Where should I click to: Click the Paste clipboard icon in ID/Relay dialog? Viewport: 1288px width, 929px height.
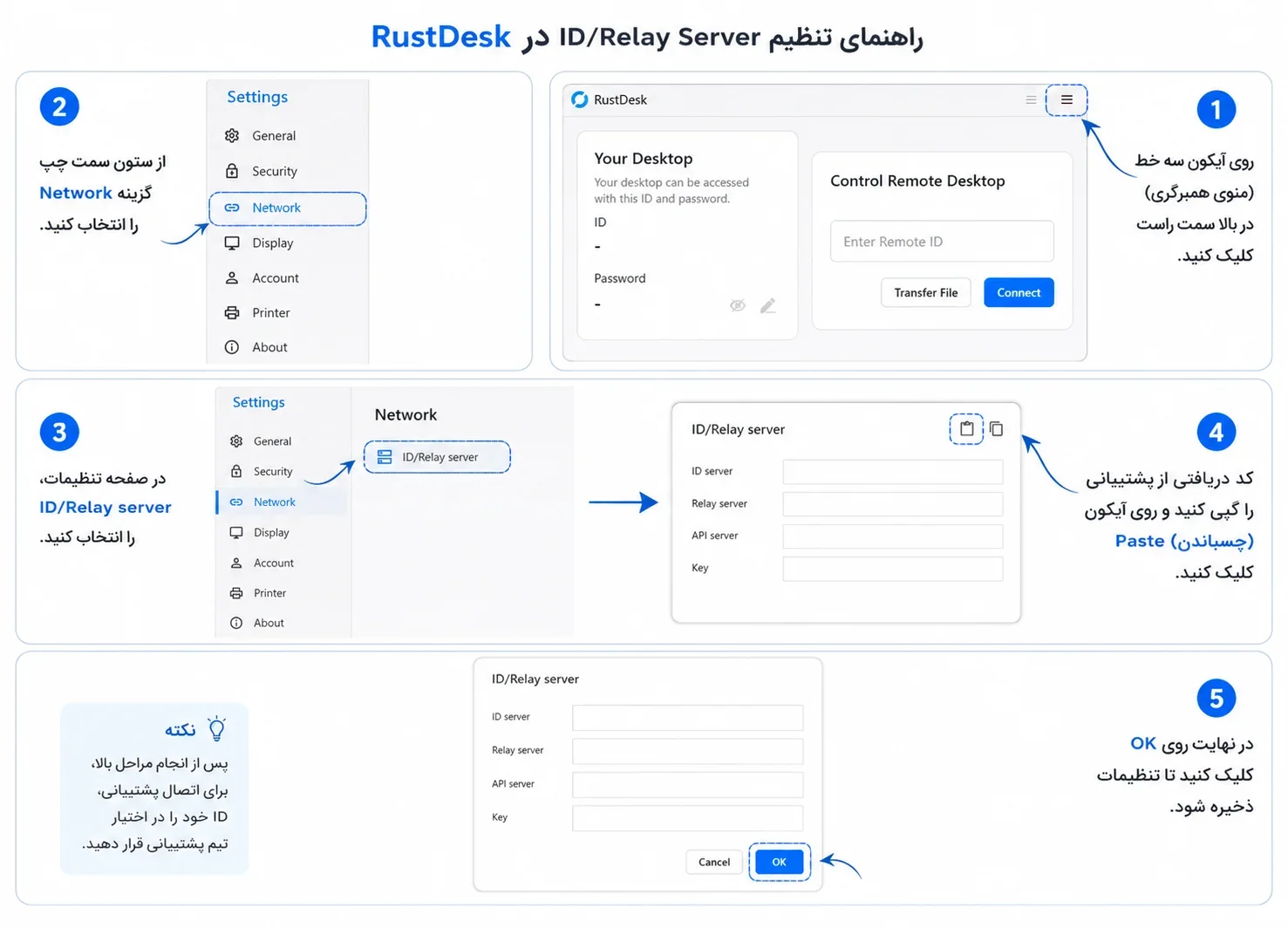click(x=966, y=429)
